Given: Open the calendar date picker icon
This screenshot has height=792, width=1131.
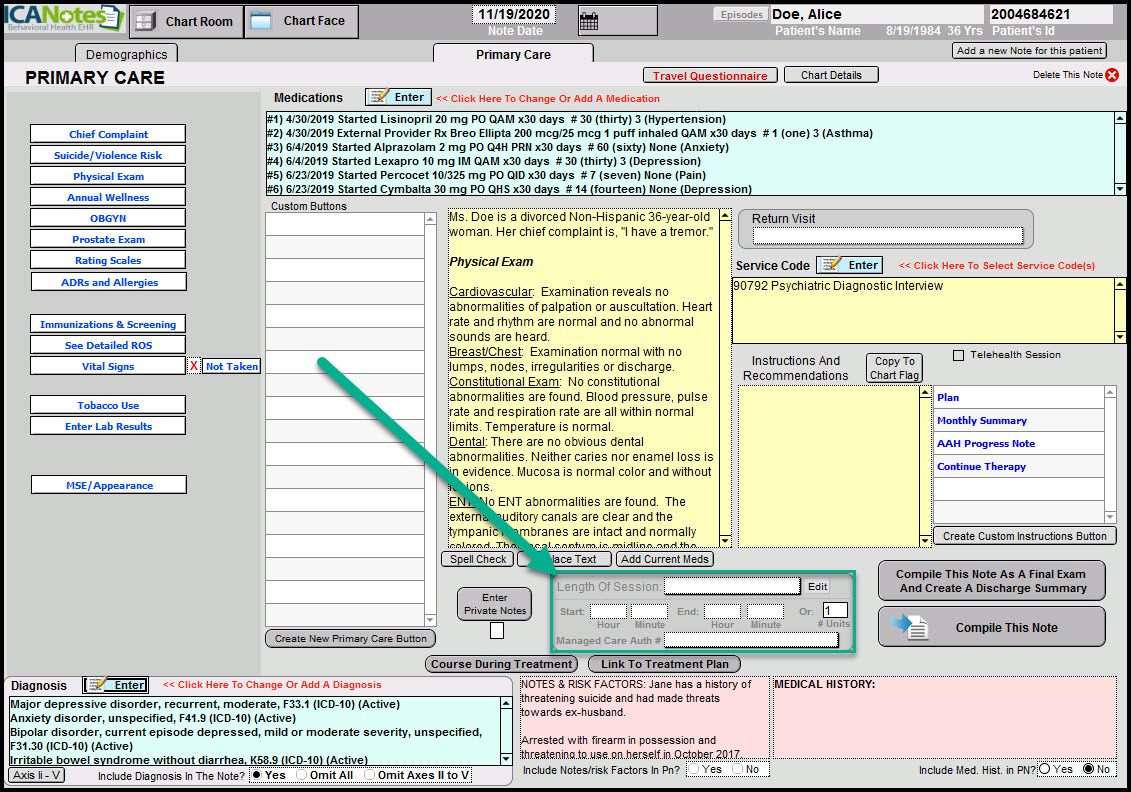Looking at the screenshot, I should [588, 20].
